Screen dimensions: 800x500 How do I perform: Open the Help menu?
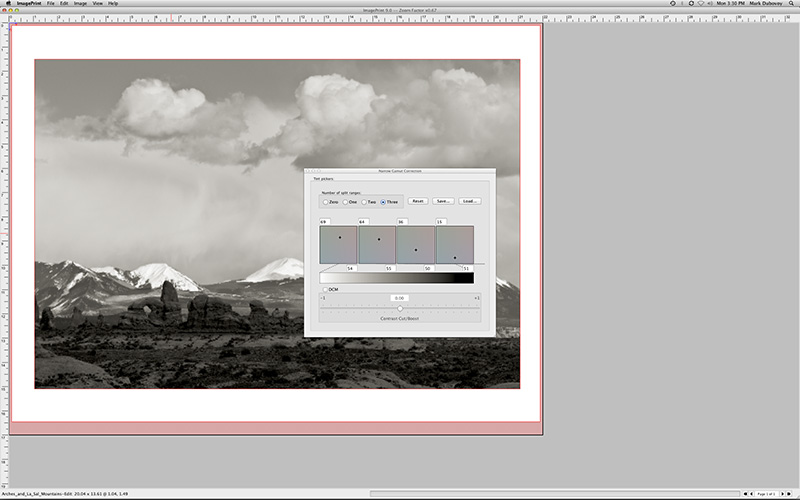click(x=113, y=3)
